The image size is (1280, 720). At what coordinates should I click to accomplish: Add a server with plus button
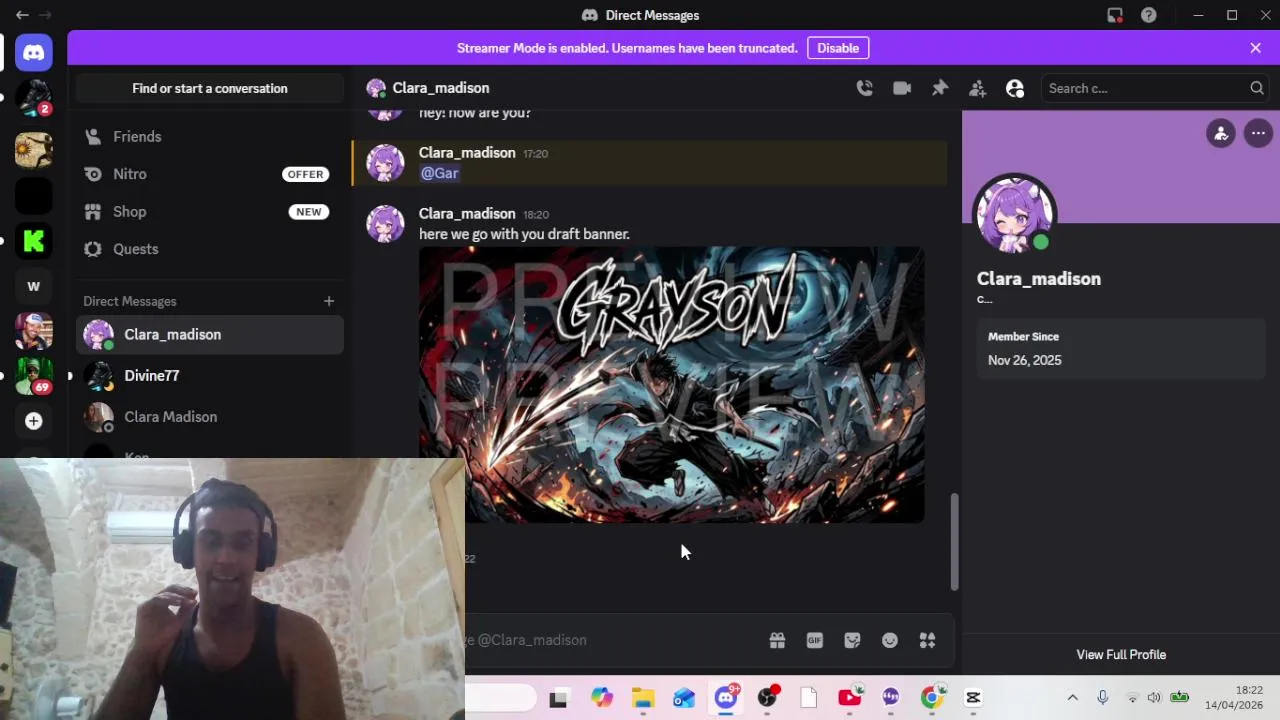34,421
